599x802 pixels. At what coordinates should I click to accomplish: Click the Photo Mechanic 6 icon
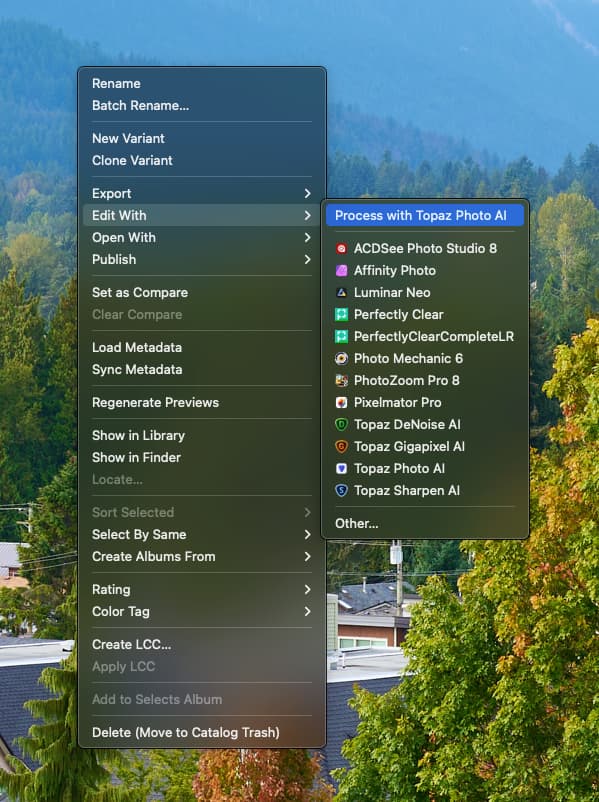[341, 359]
